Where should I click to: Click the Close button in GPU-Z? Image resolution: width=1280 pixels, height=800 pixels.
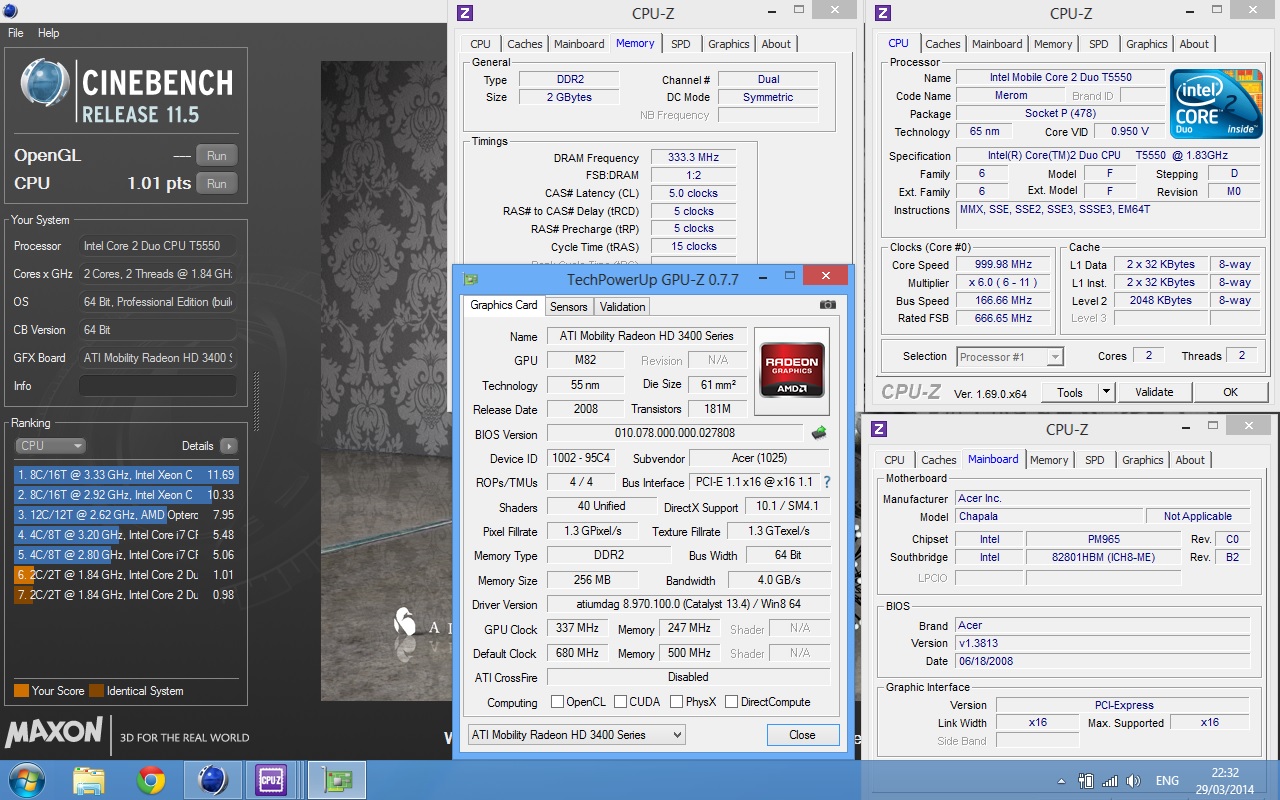[x=802, y=734]
